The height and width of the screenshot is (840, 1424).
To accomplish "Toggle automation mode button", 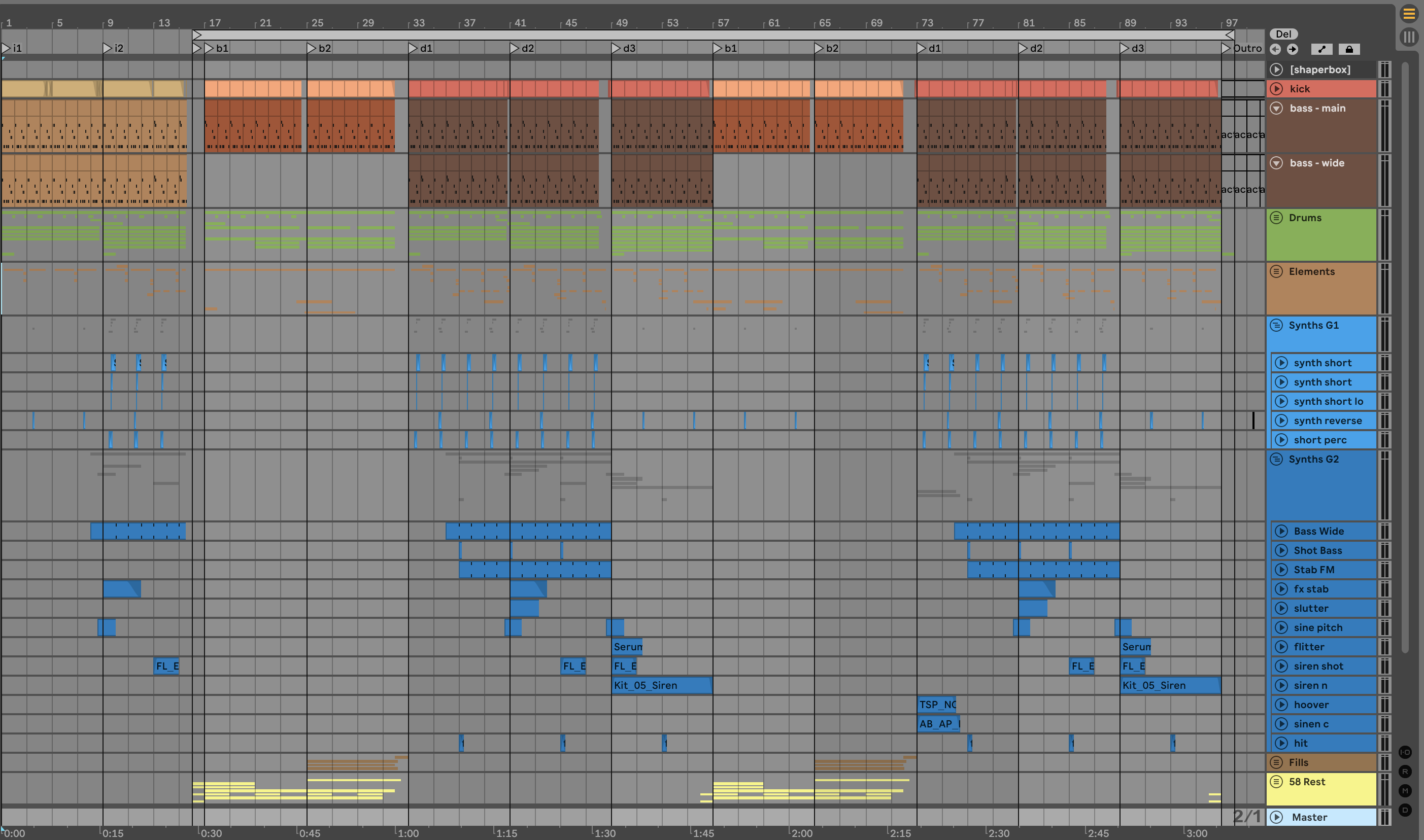I will click(x=1321, y=49).
